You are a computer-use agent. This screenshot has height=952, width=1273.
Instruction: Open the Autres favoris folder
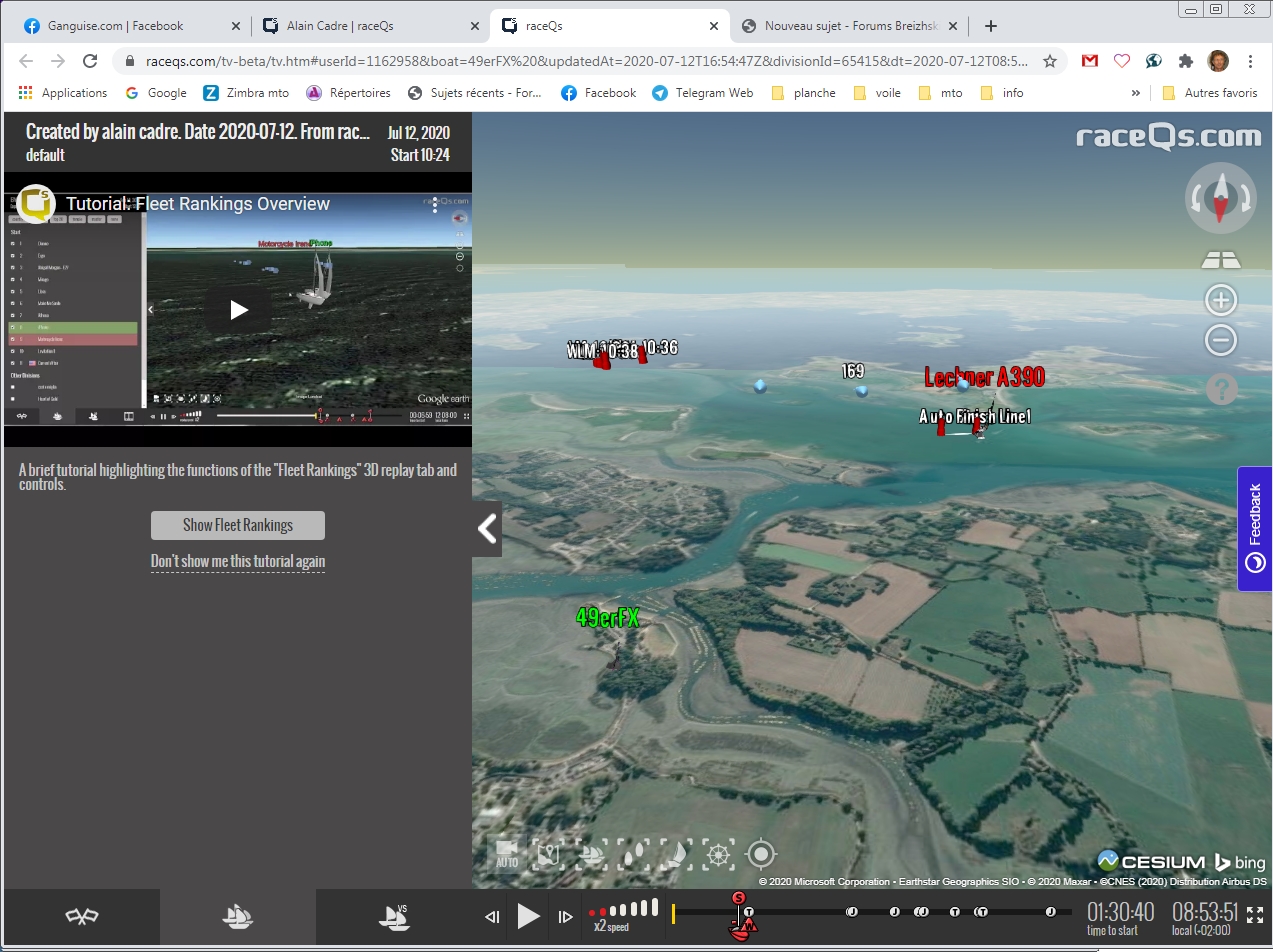point(1210,93)
